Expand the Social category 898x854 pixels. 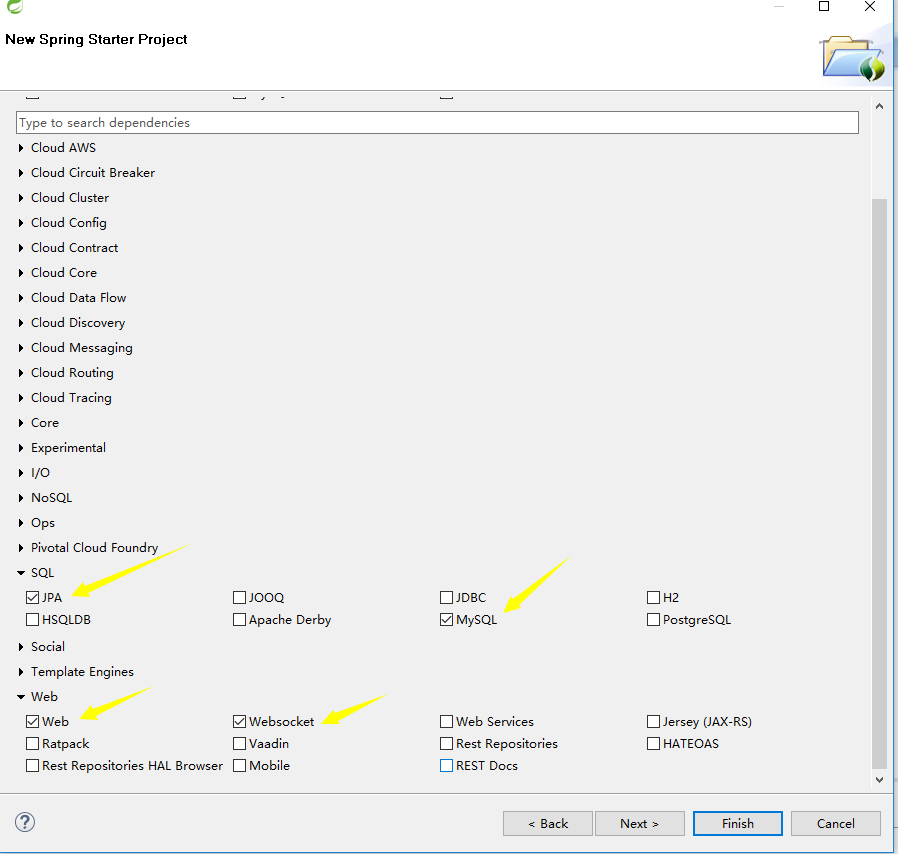tap(21, 647)
